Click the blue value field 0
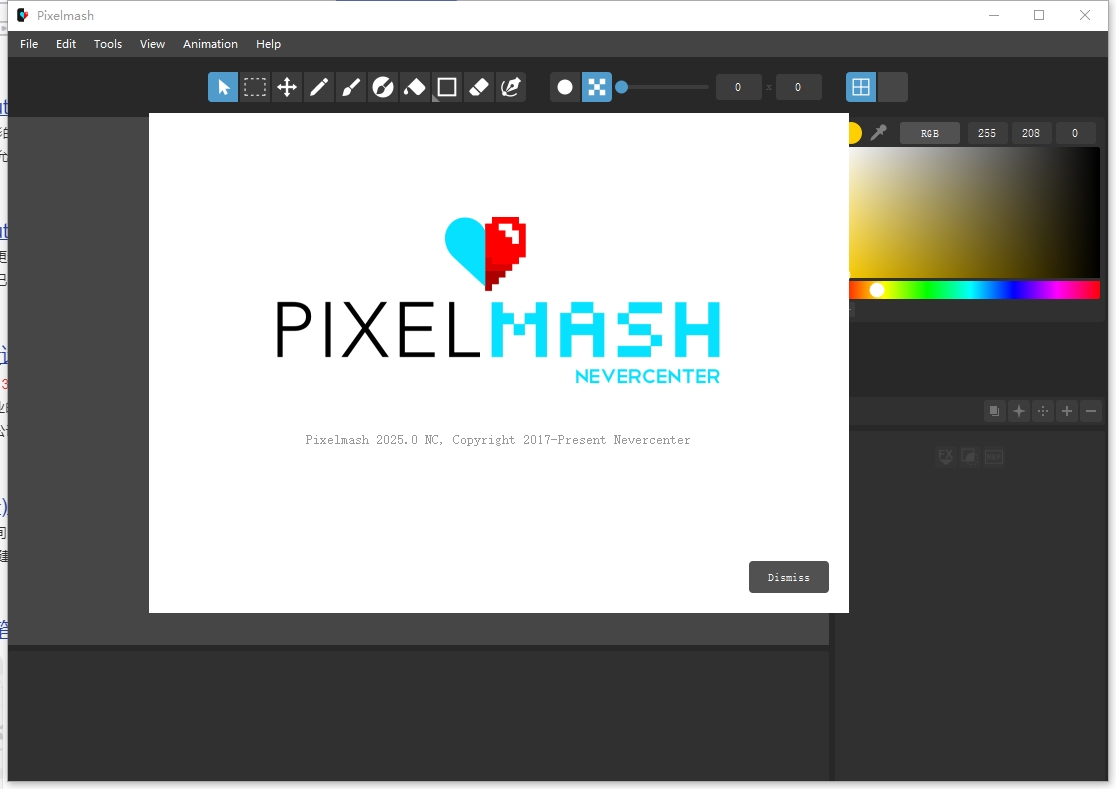Screen dimensions: 1116x789 pyautogui.click(x=1075, y=133)
